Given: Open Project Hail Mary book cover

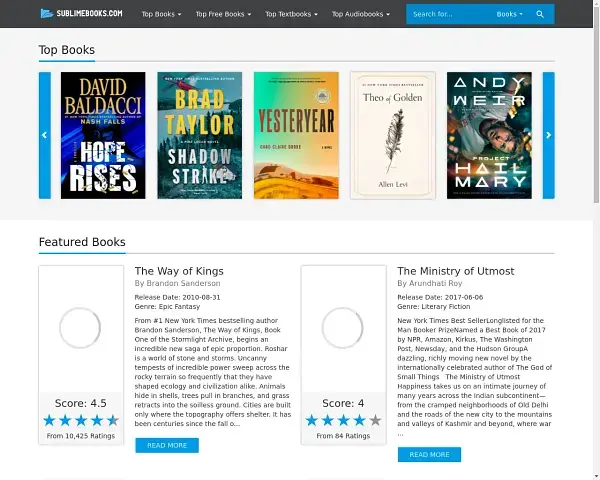Looking at the screenshot, I should tap(488, 135).
